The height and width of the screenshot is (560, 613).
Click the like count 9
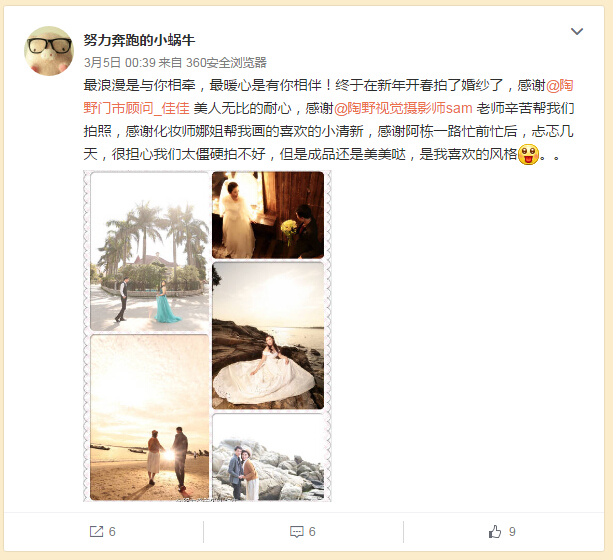click(512, 531)
